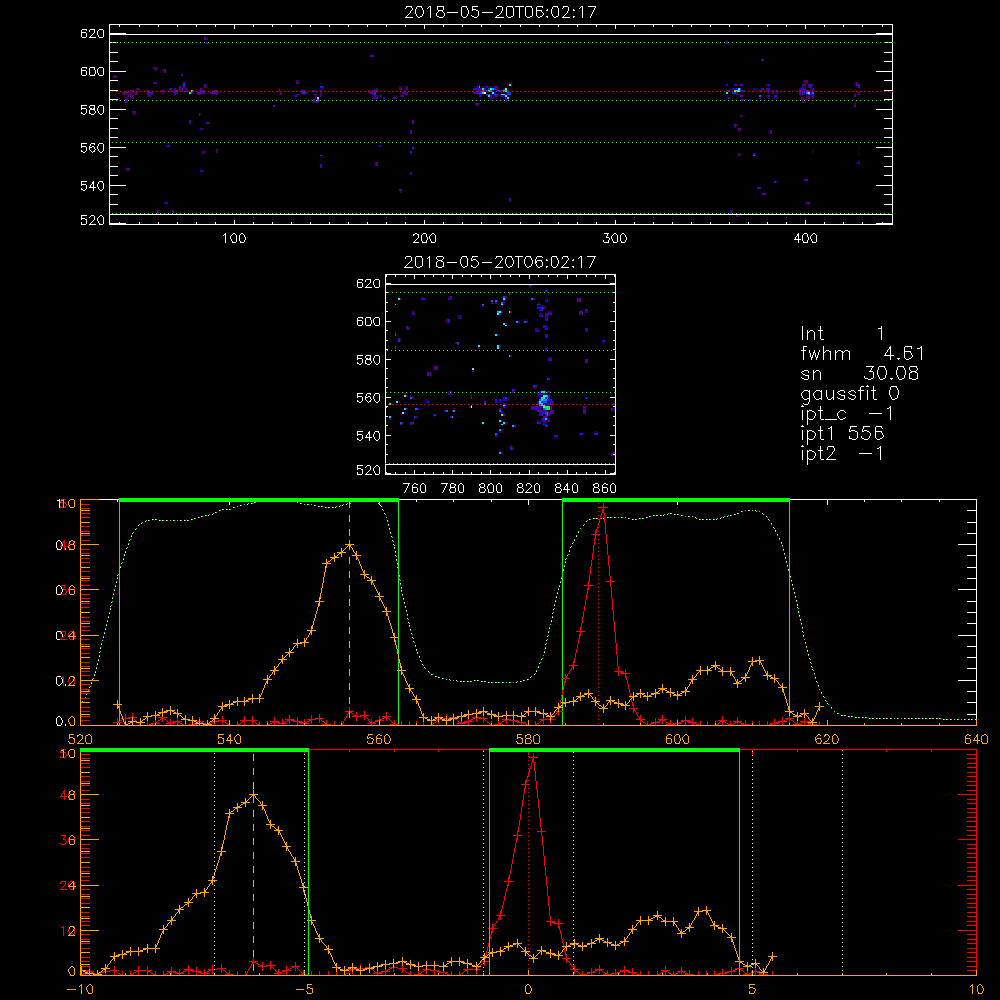Click x-axis label 820 on middle plot
Image resolution: width=1000 pixels, height=1000 pixels.
point(529,489)
